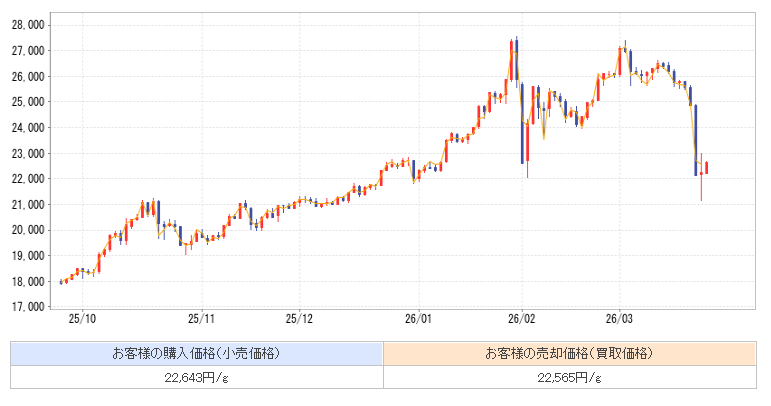771x406 pixels.
Task: Click the 19,000 price axis label
Action: click(x=26, y=255)
